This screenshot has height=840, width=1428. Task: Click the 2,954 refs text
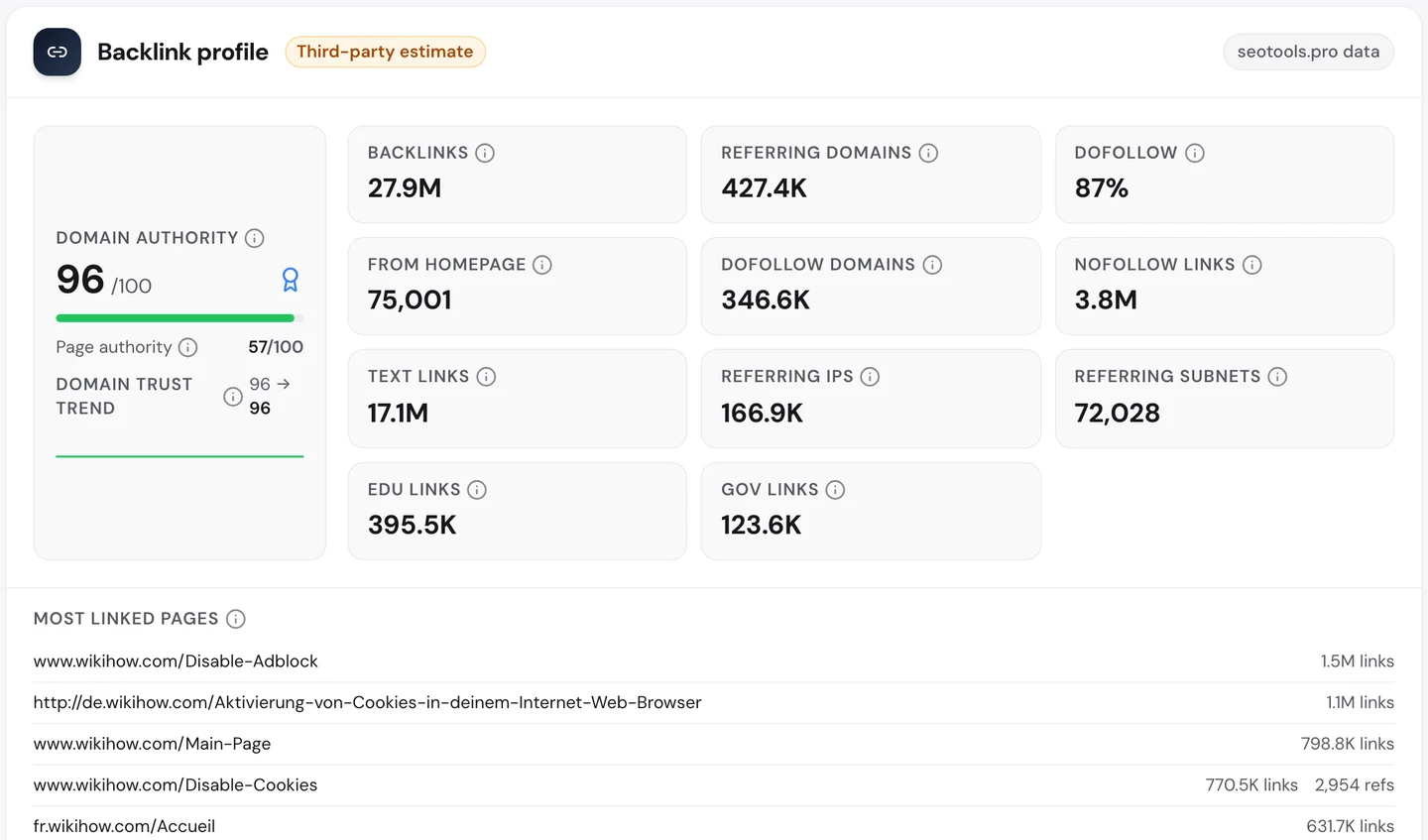click(1355, 785)
